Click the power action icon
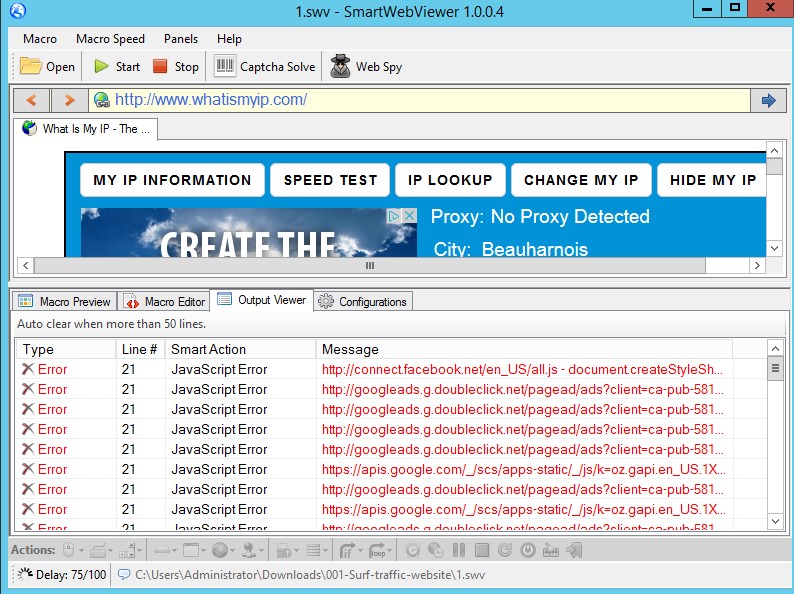 point(528,550)
